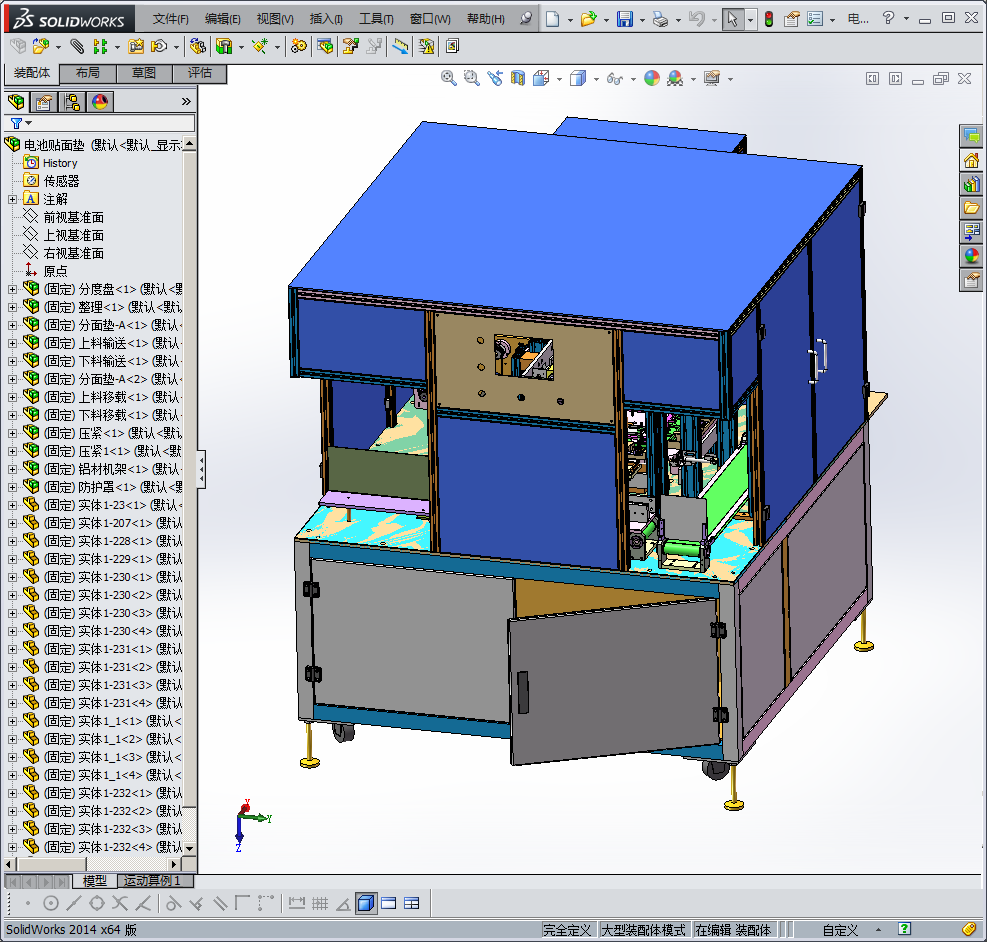Open the PropertyManager panel tab icon
The width and height of the screenshot is (987, 942).
[x=43, y=102]
